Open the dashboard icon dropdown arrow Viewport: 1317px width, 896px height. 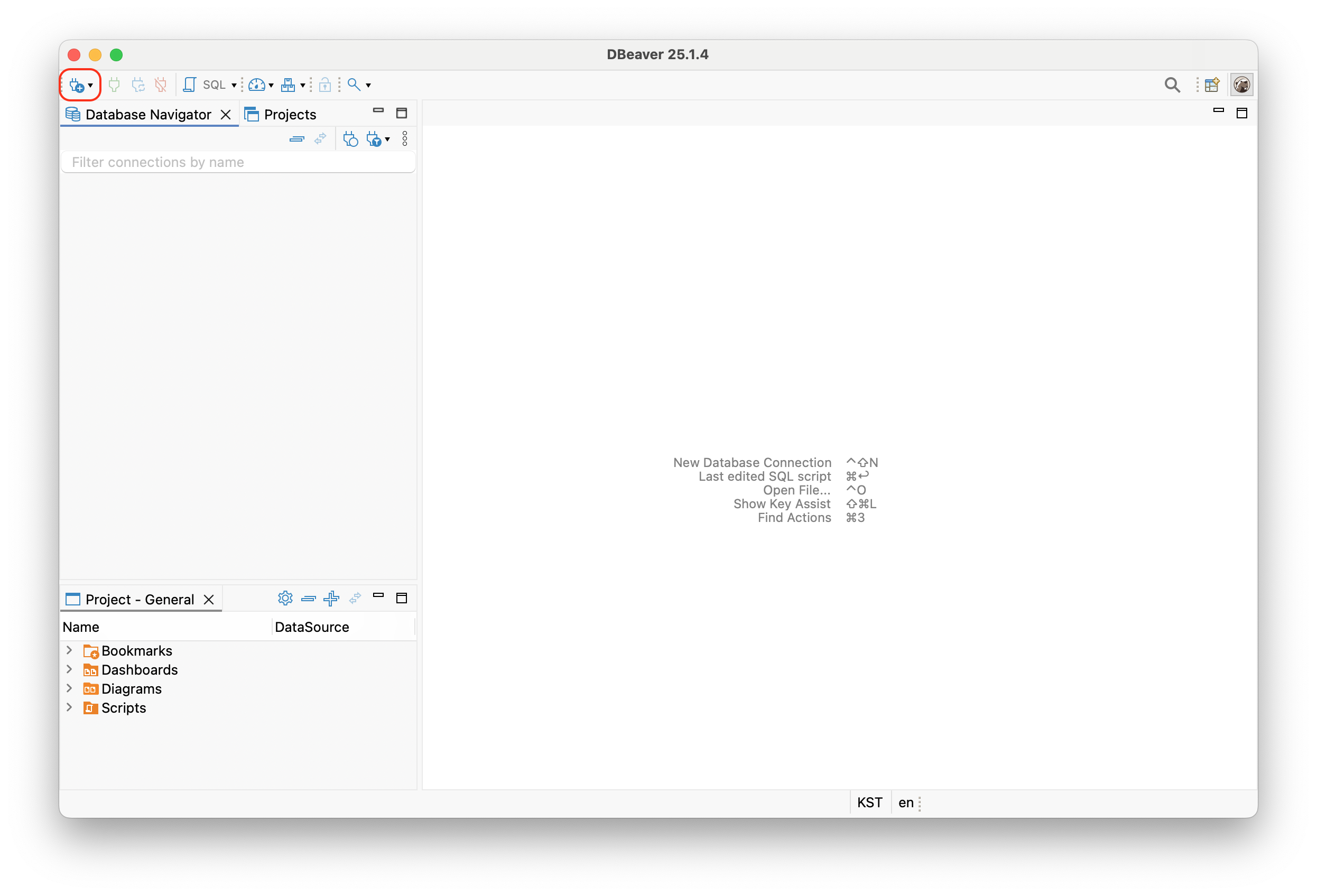coord(271,85)
